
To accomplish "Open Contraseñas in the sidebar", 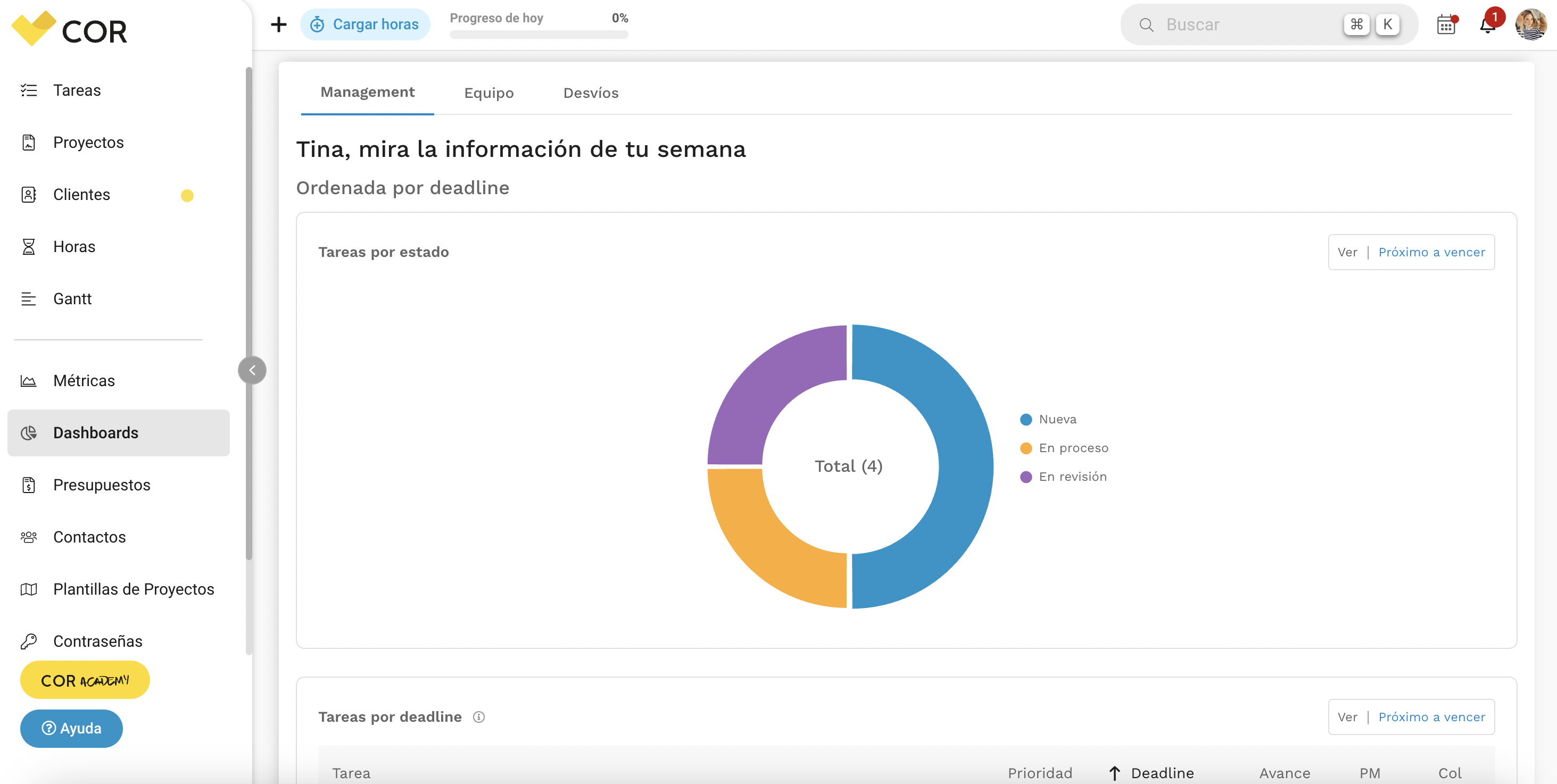I will (x=119, y=641).
